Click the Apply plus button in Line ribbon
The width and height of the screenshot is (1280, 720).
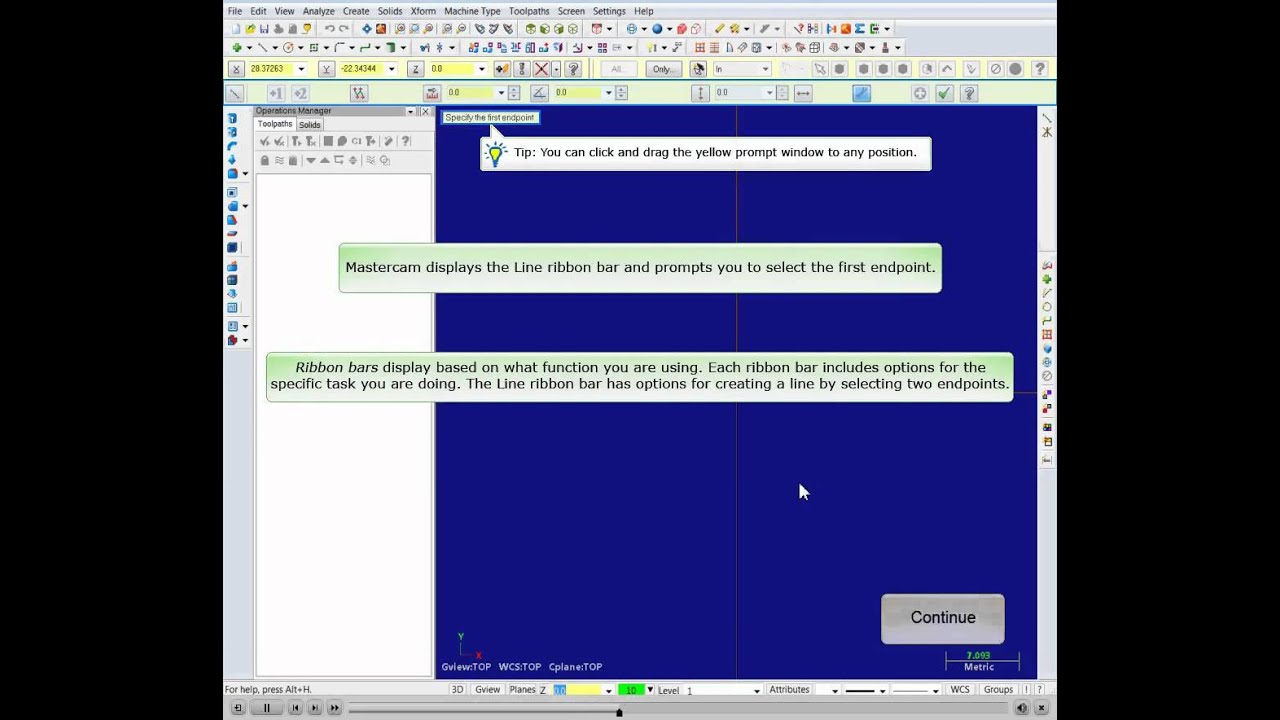pos(920,93)
